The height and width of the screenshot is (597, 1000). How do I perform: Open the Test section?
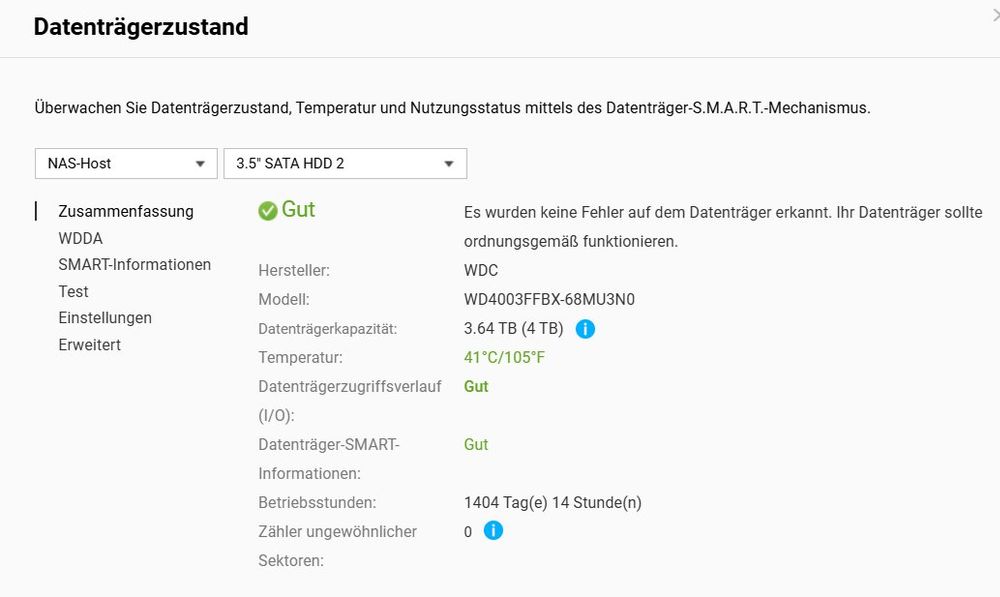[73, 291]
